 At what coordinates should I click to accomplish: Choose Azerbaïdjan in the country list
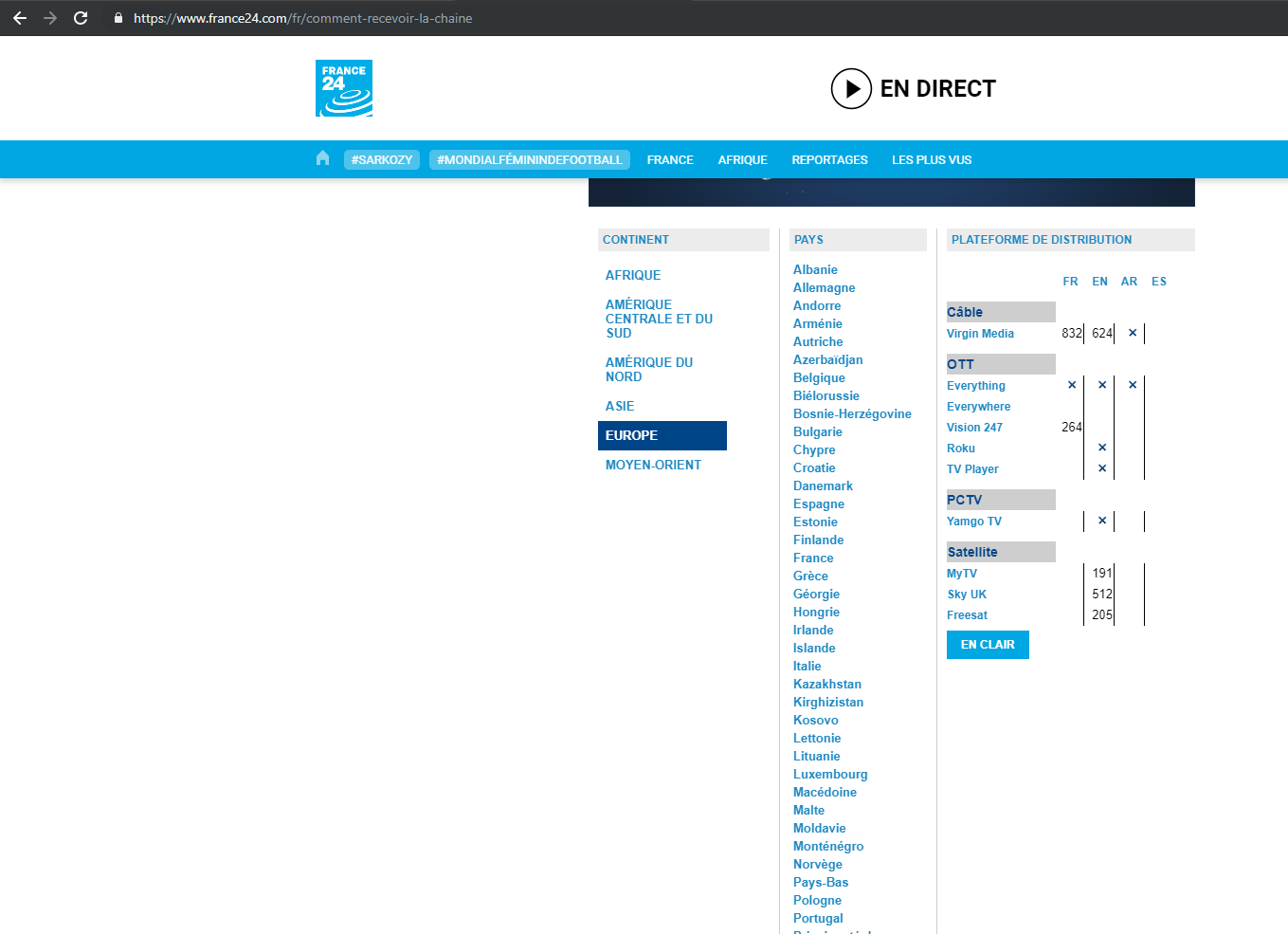[827, 359]
